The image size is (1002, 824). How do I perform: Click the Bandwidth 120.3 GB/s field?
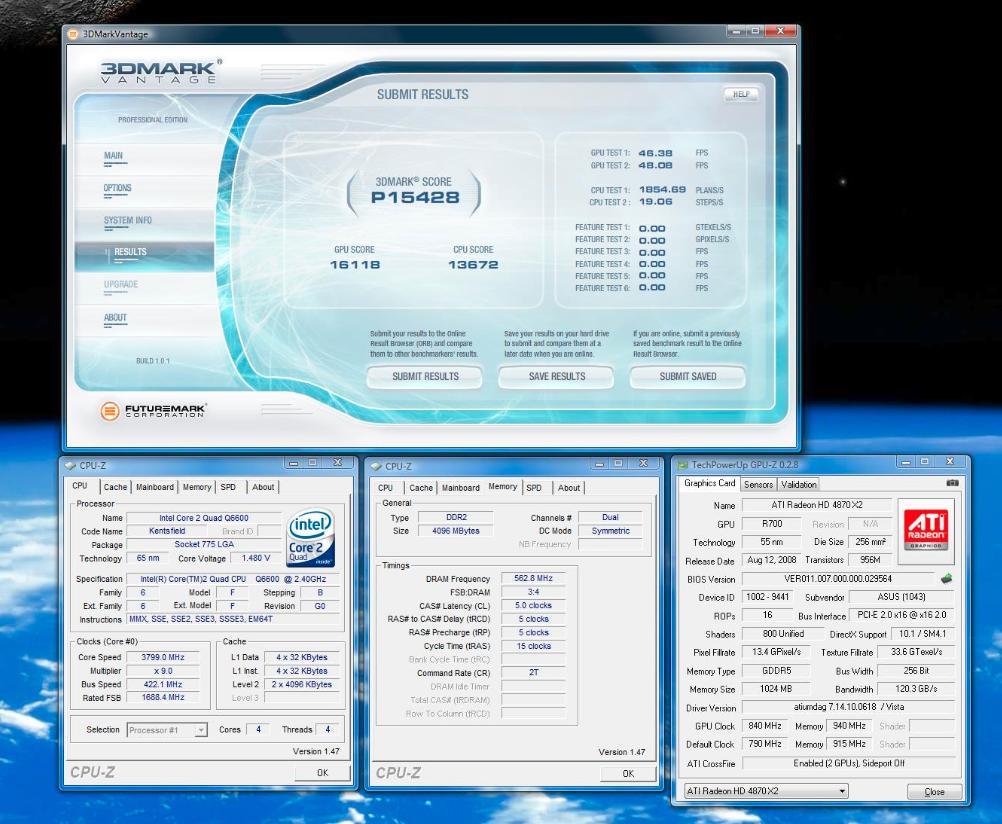coord(916,689)
